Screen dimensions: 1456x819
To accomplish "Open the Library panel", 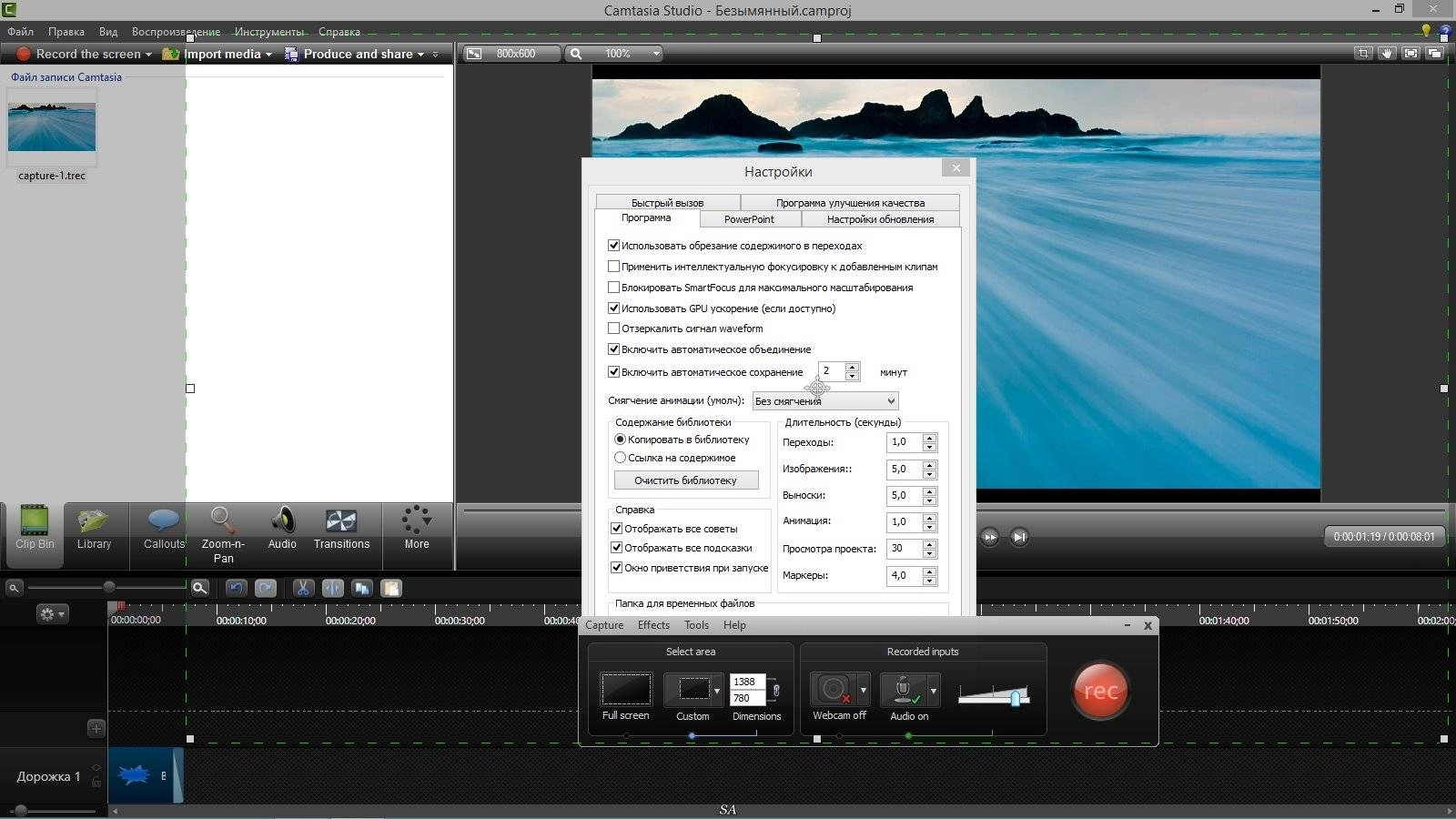I will coord(94,528).
